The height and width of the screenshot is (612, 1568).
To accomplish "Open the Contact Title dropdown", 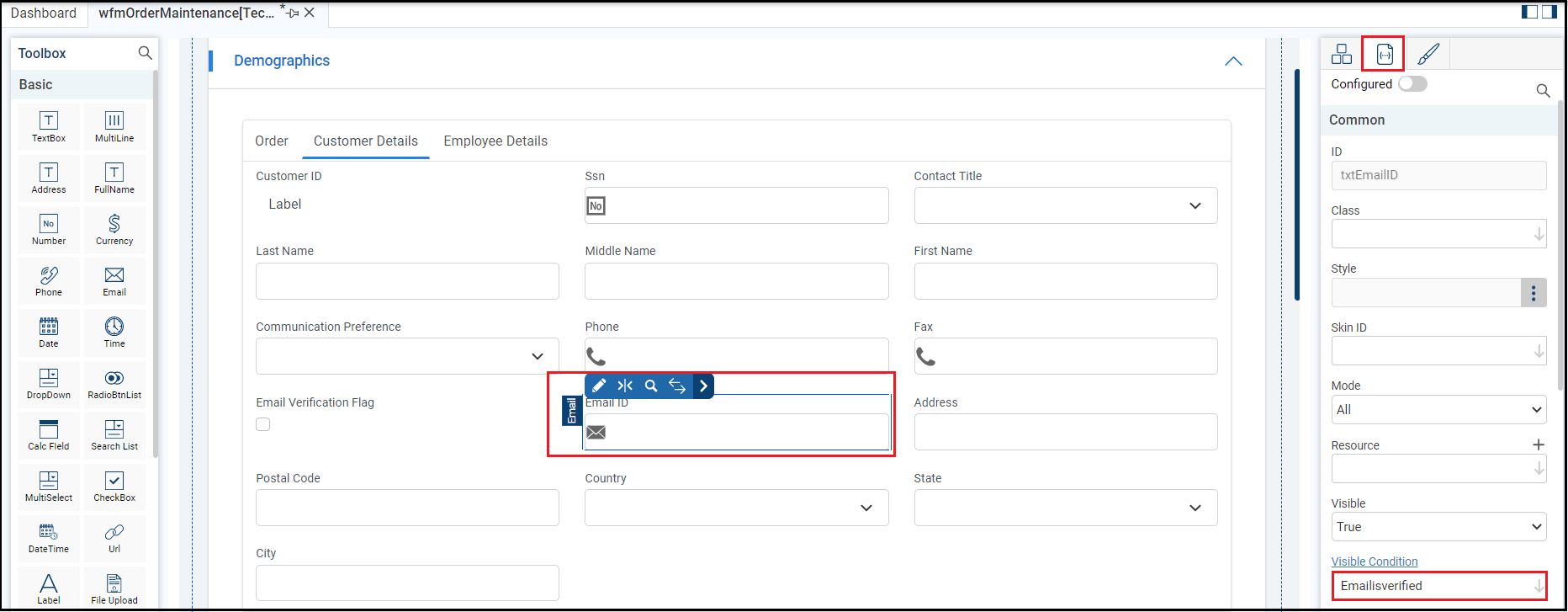I will (1065, 205).
